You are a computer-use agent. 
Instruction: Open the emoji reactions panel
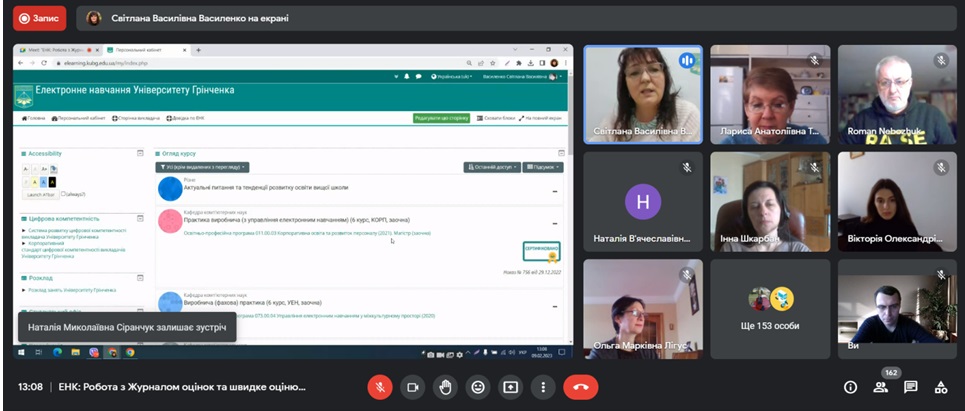pos(478,387)
